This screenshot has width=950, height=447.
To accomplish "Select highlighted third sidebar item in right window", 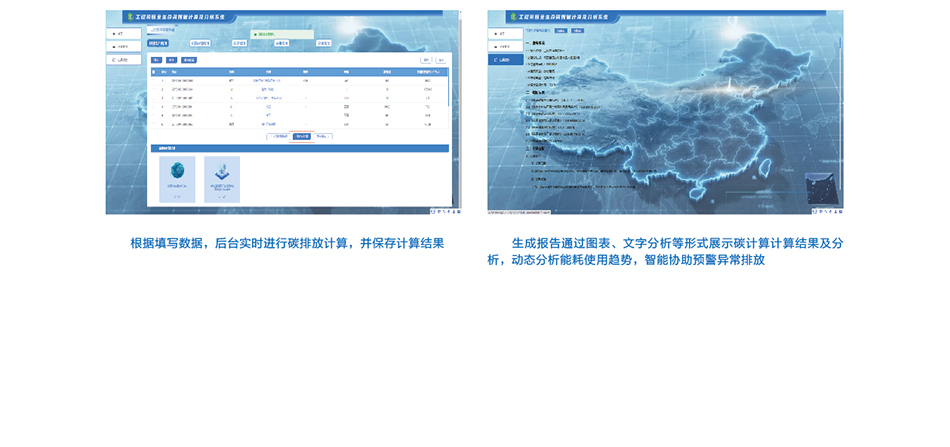I will [503, 60].
